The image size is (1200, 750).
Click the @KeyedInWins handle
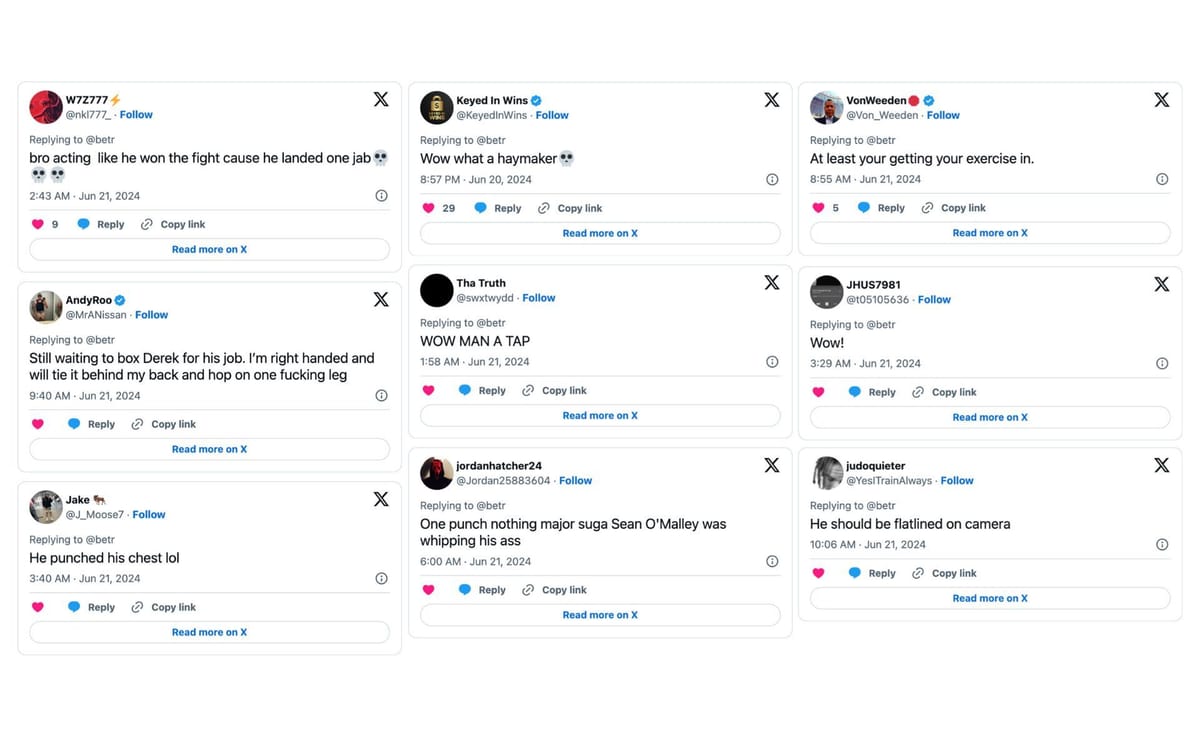coord(492,114)
